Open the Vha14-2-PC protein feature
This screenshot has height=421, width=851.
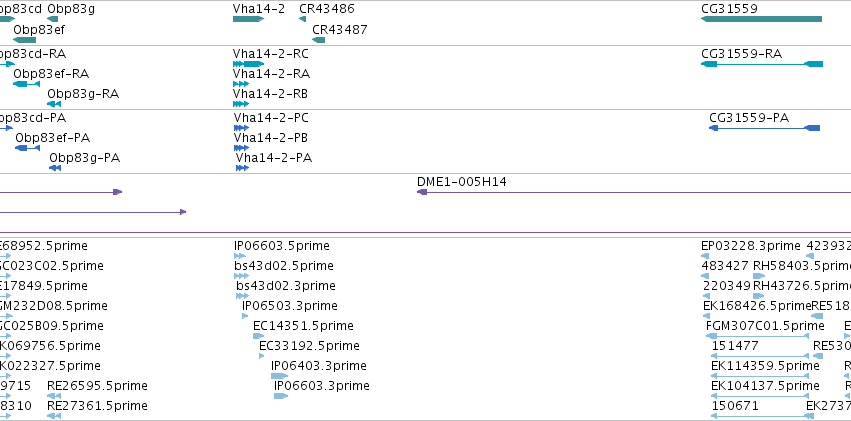(242, 128)
